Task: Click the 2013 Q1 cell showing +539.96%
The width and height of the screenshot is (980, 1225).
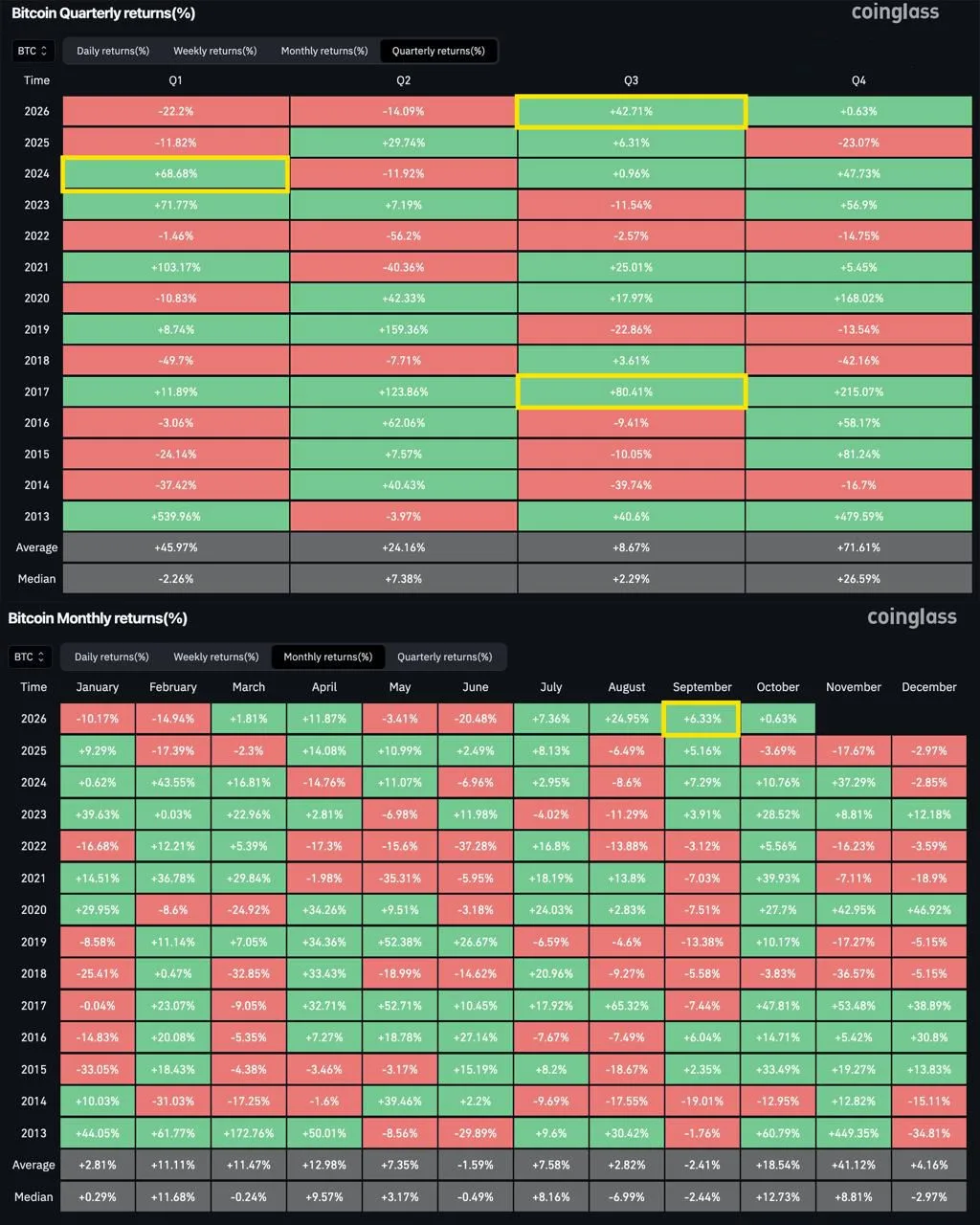Action: click(x=175, y=517)
